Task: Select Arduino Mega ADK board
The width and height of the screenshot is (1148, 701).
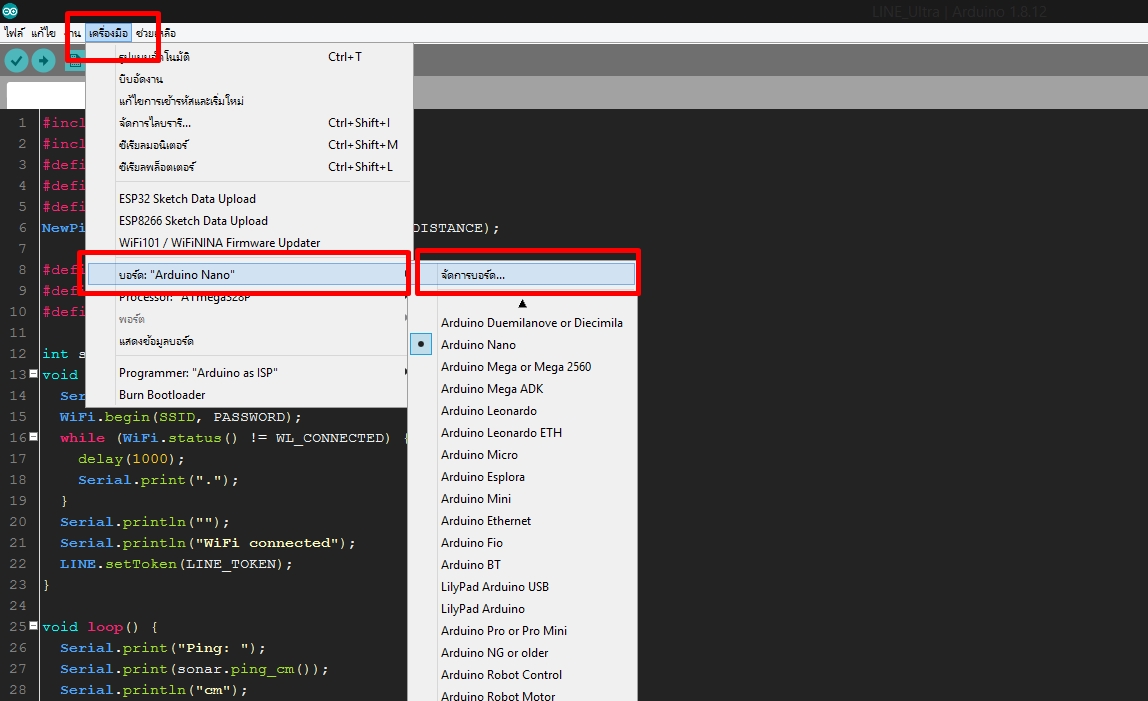Action: [492, 389]
